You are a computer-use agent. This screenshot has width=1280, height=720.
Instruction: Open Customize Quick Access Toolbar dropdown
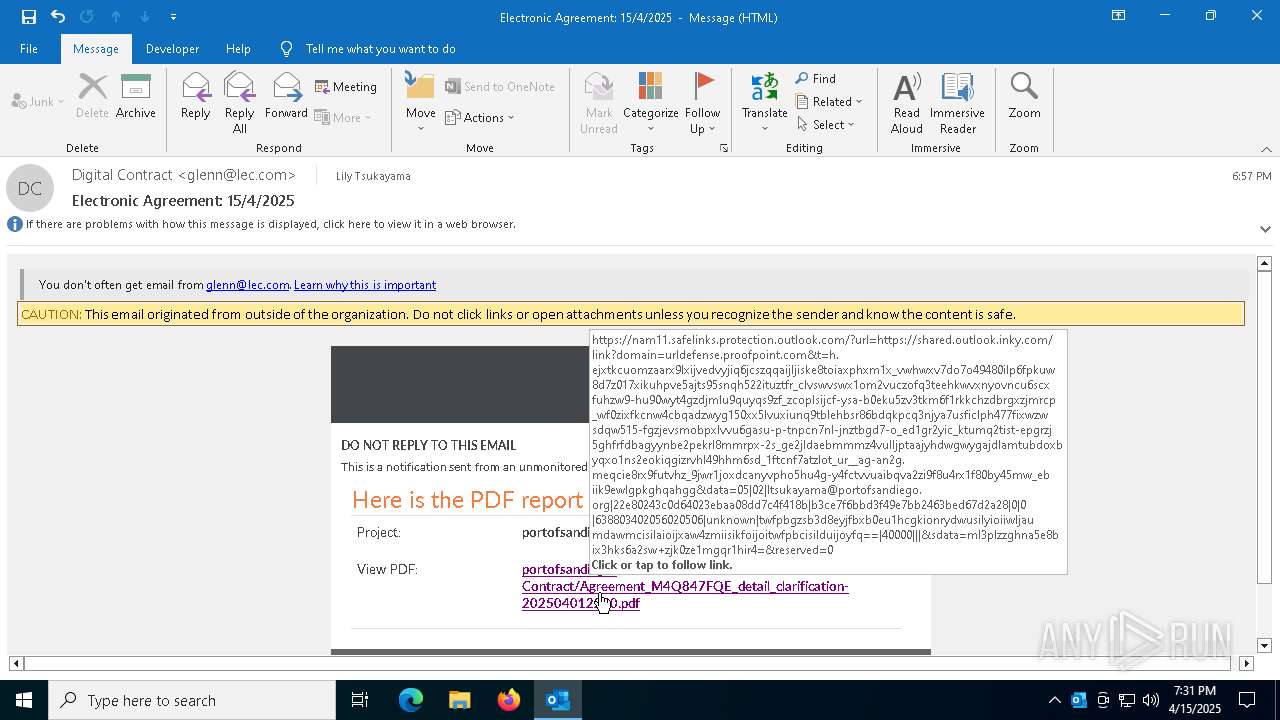coord(173,17)
